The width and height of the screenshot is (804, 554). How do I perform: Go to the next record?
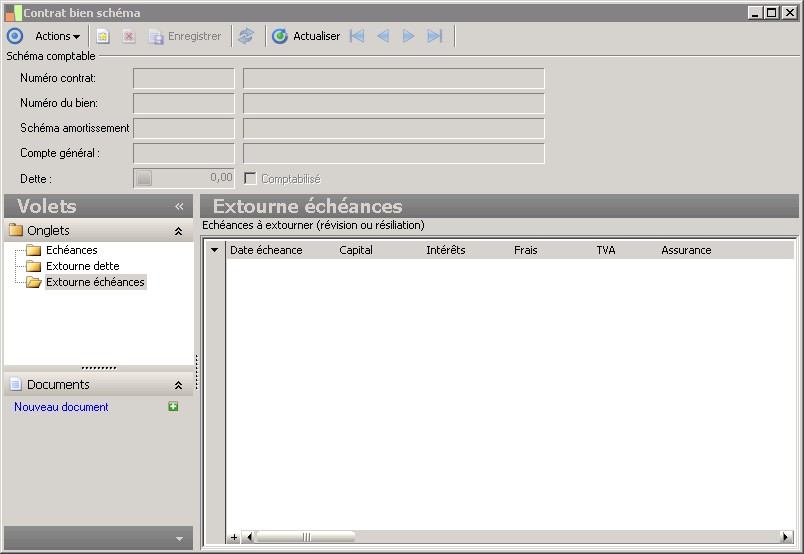[x=408, y=36]
